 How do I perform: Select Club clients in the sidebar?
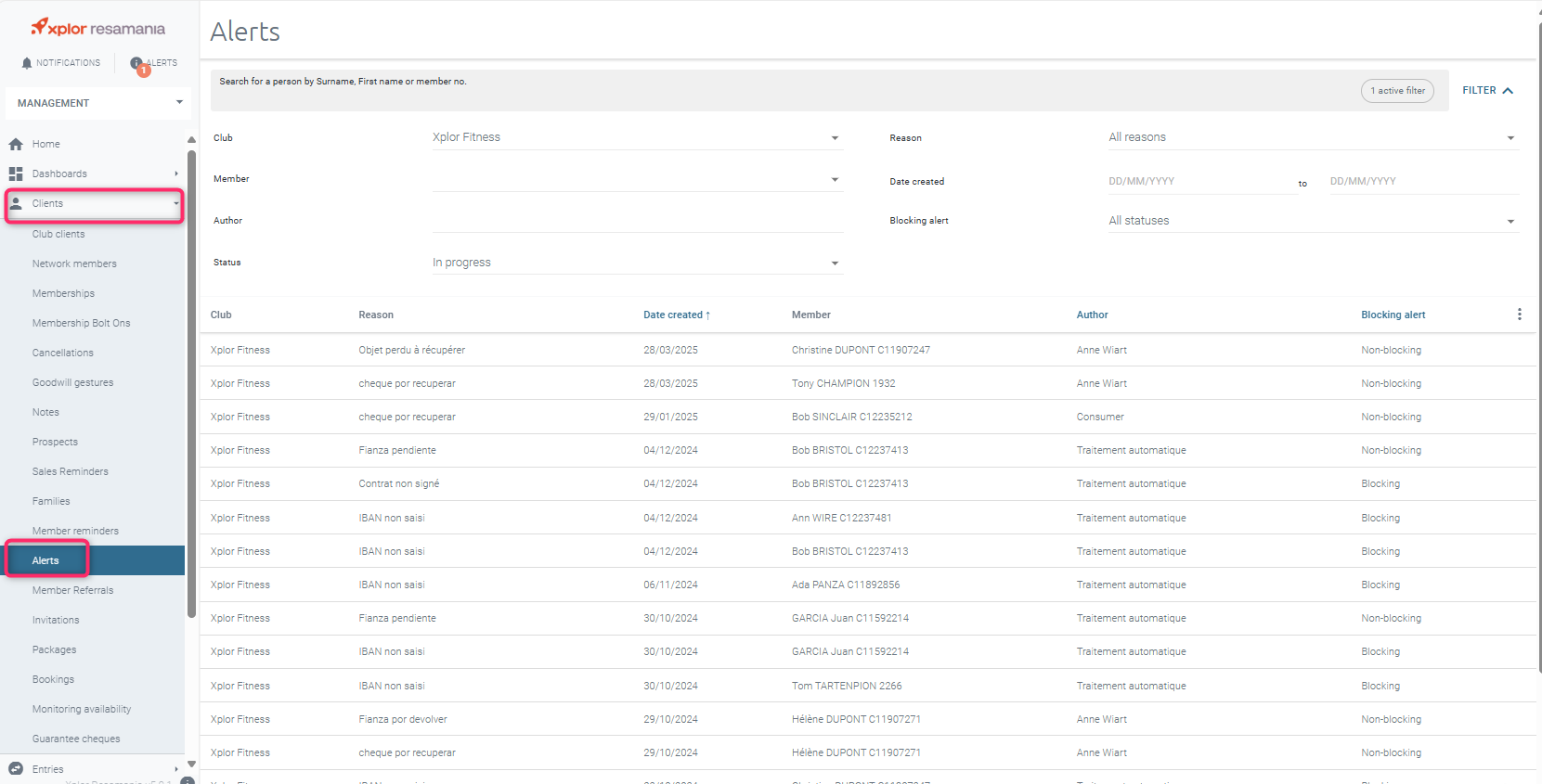tap(58, 234)
